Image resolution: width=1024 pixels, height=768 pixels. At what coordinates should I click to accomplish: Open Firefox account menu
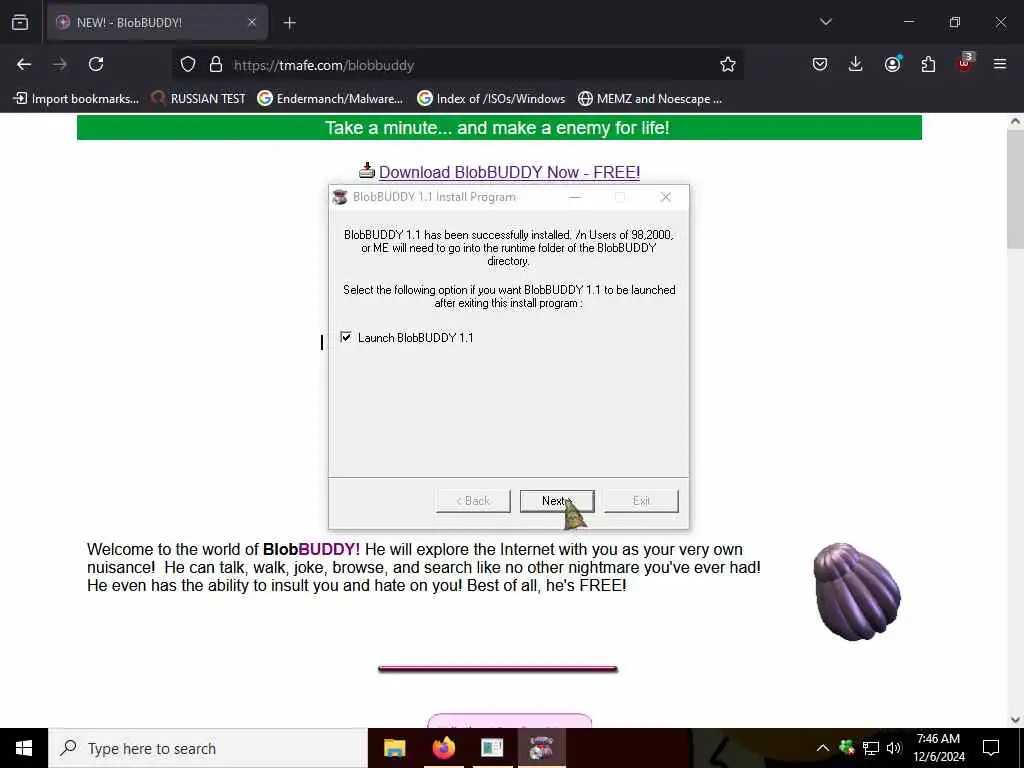[x=892, y=64]
